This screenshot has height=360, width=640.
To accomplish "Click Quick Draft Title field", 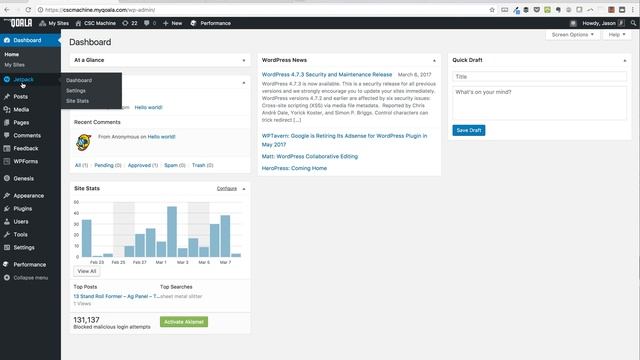I will click(x=539, y=77).
